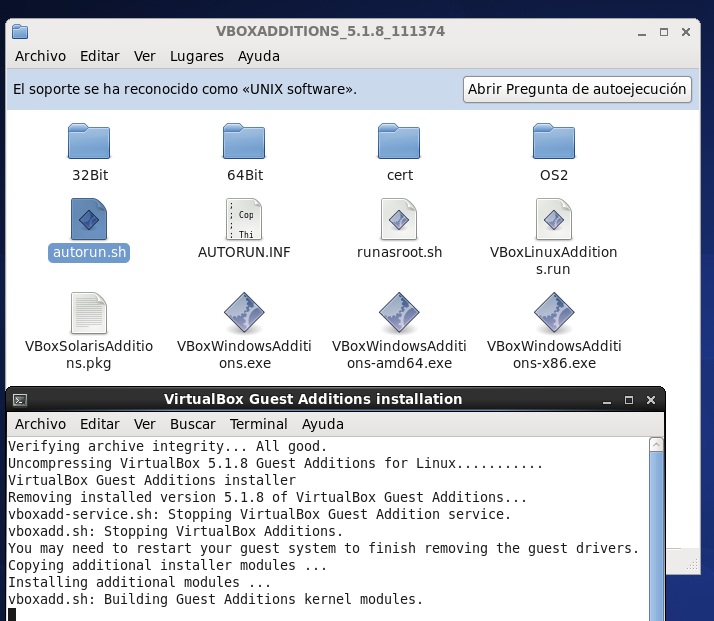Open Editar menu in file manager
This screenshot has width=714, height=621.
pos(100,56)
